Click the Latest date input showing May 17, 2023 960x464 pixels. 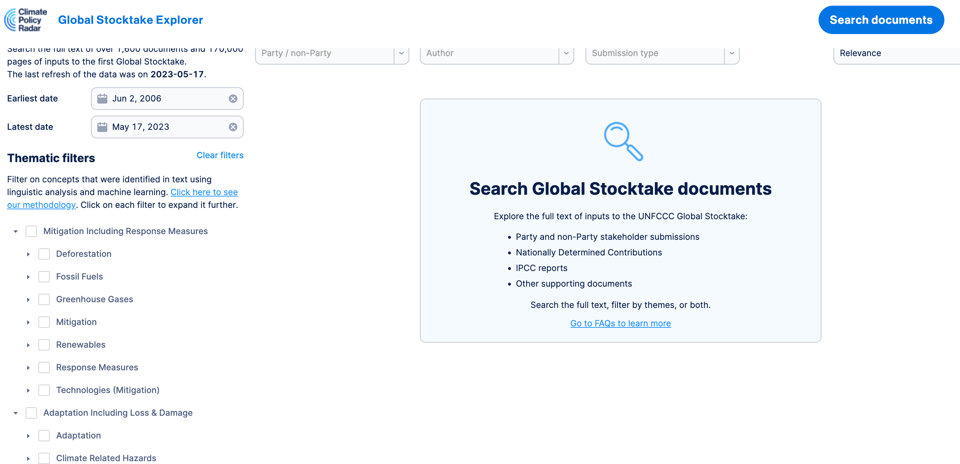point(167,127)
